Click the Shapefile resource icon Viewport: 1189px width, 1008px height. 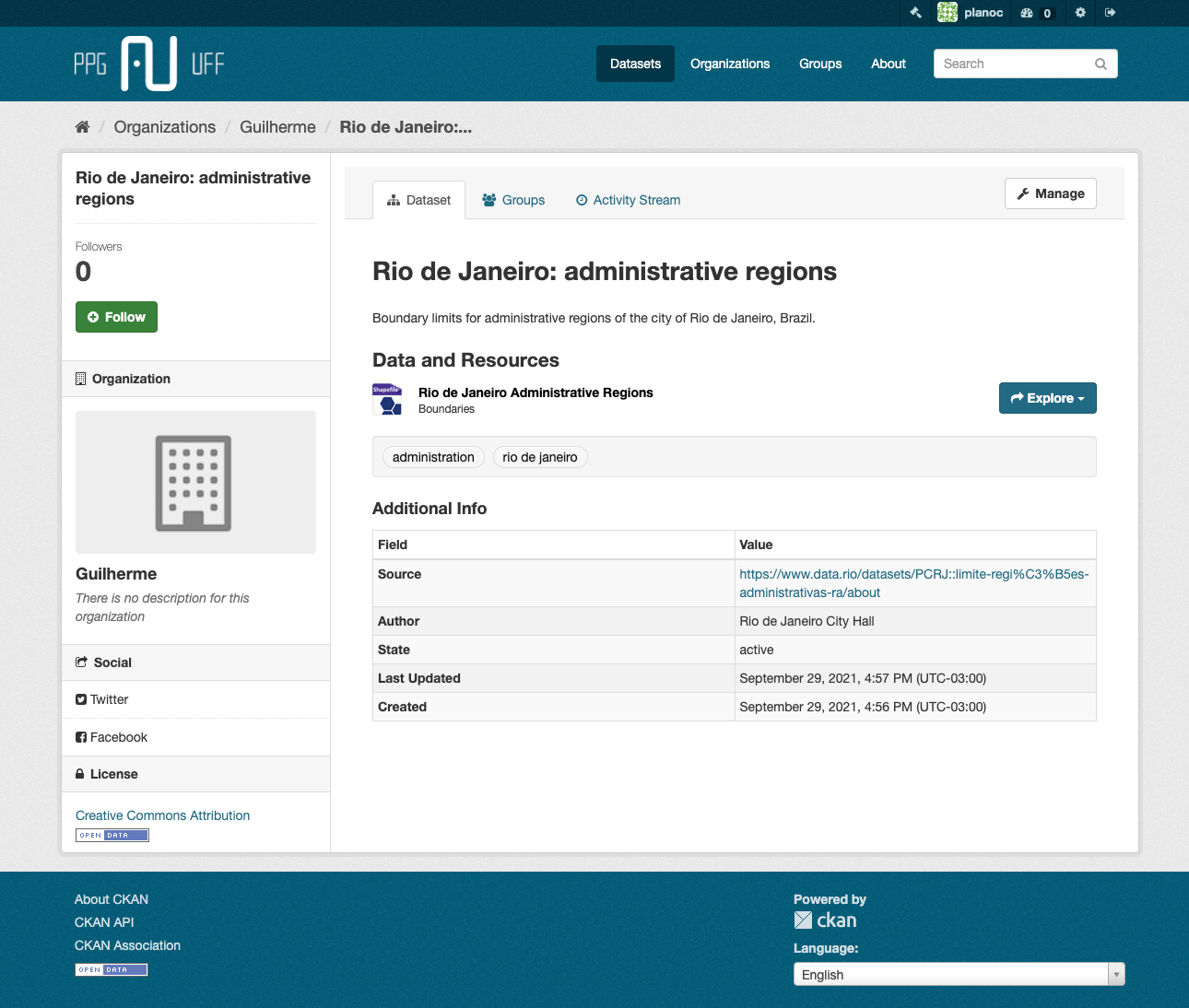coord(387,399)
